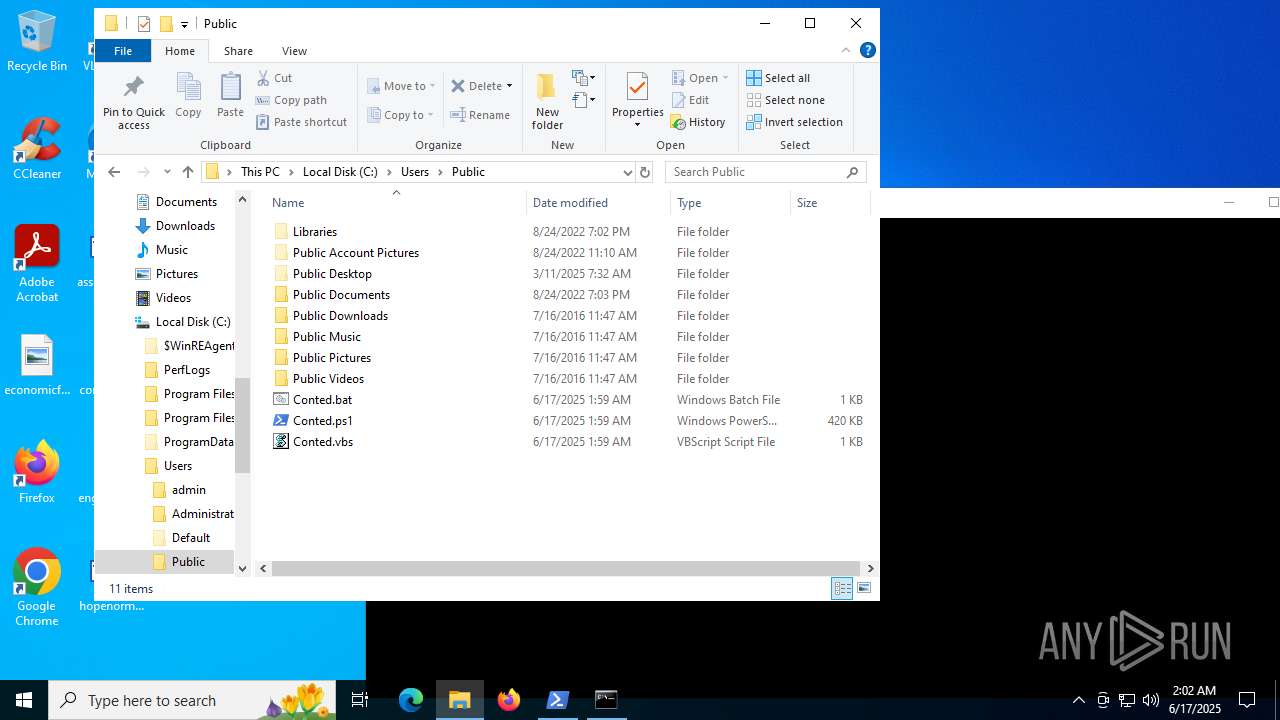Open the address bar history dropdown

[627, 172]
